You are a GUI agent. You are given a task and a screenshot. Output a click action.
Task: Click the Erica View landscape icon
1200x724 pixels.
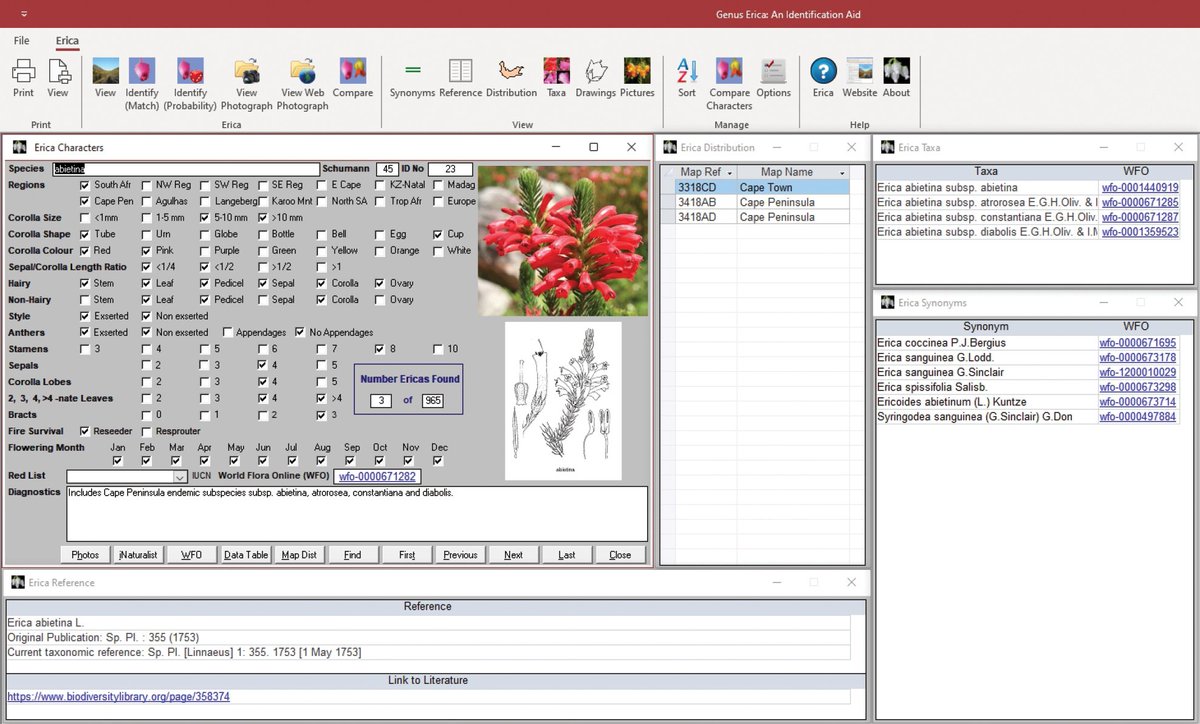click(x=105, y=72)
